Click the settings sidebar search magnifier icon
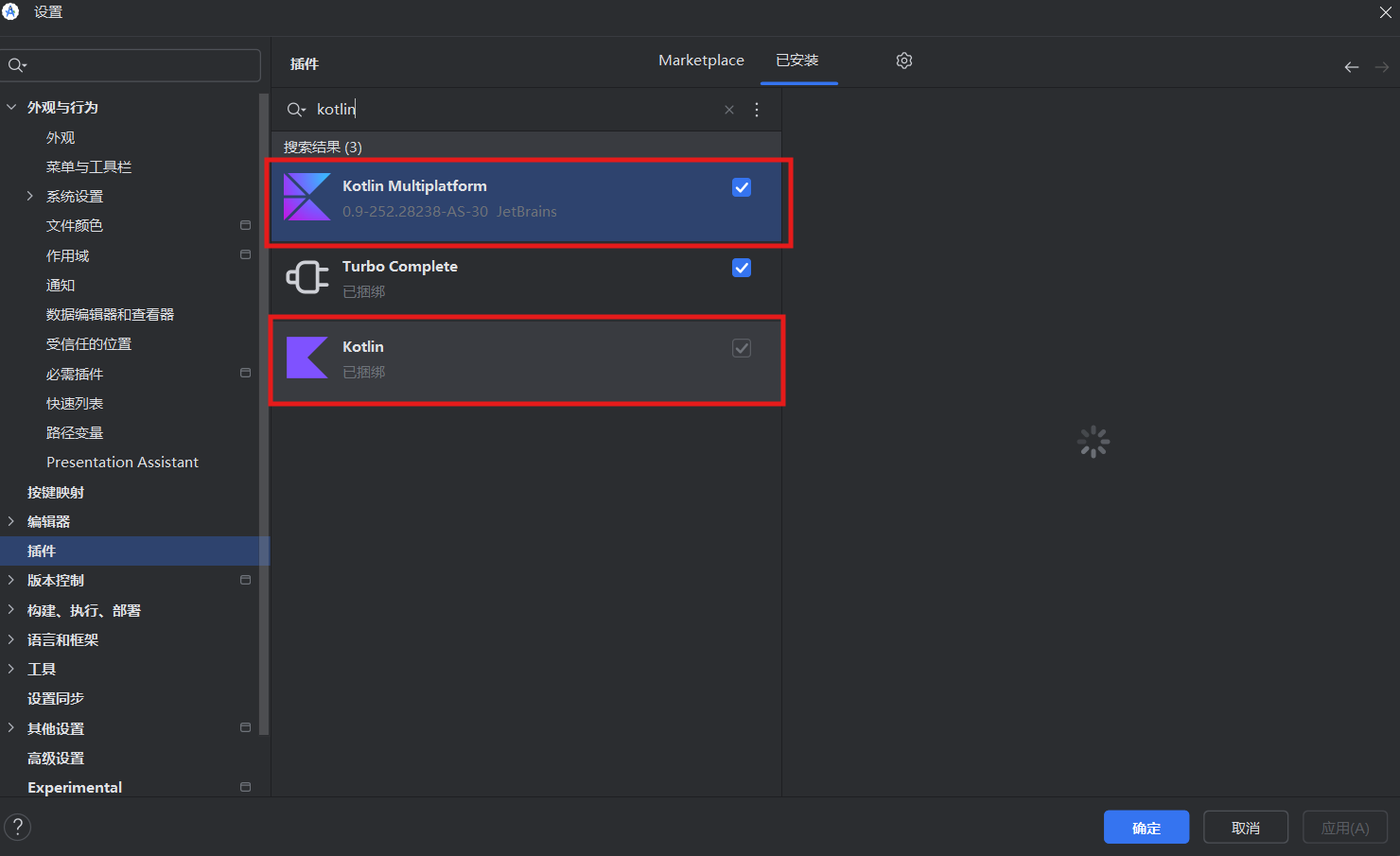 [x=17, y=65]
